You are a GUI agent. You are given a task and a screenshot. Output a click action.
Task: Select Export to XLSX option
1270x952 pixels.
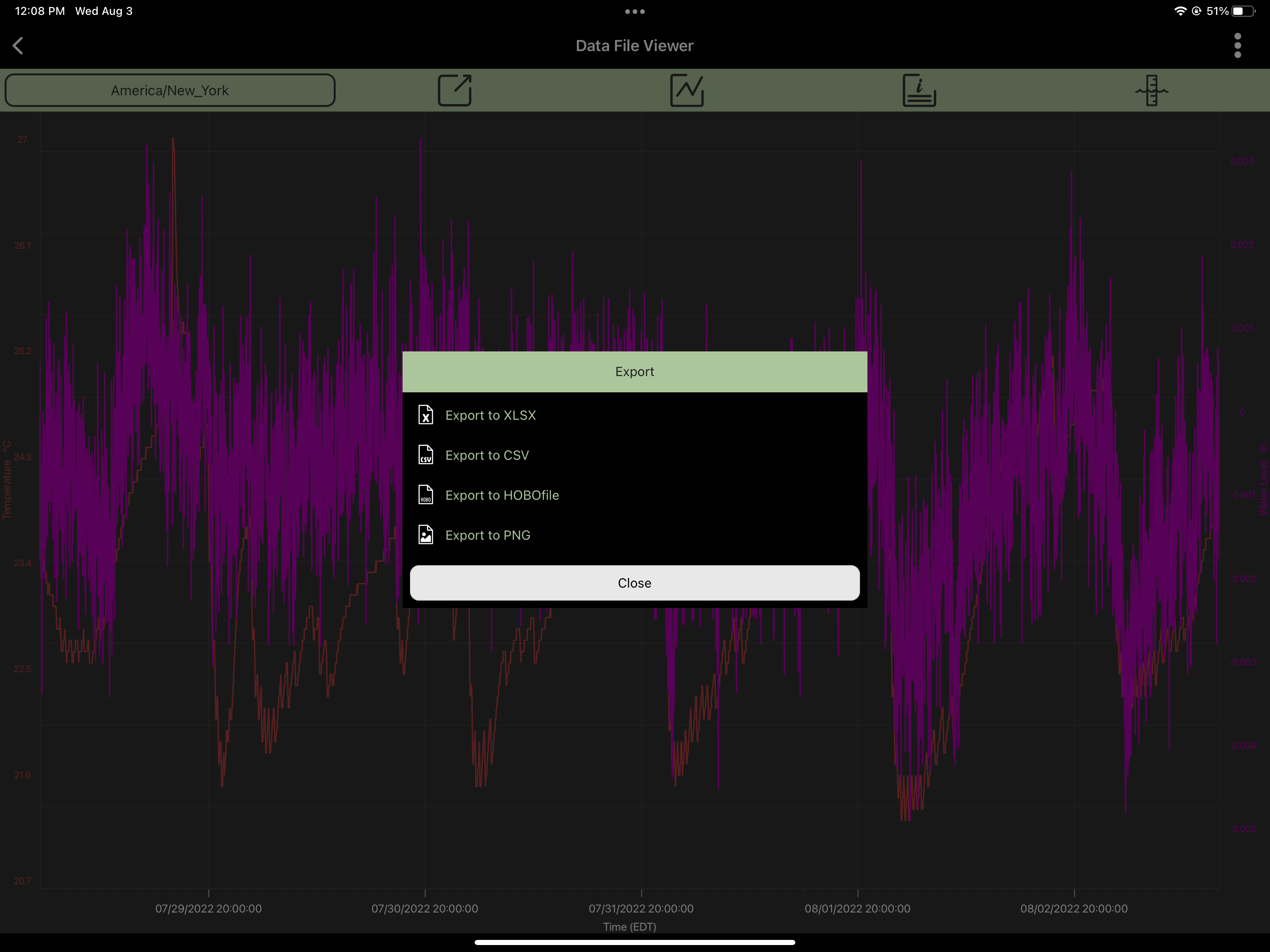click(x=490, y=415)
